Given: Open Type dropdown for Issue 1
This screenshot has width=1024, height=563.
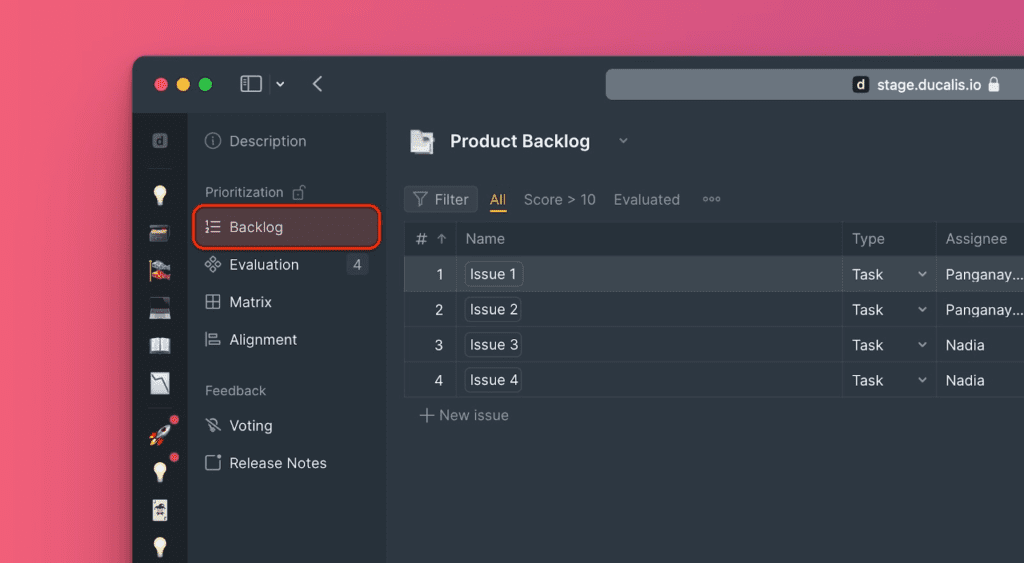Looking at the screenshot, I should [921, 274].
